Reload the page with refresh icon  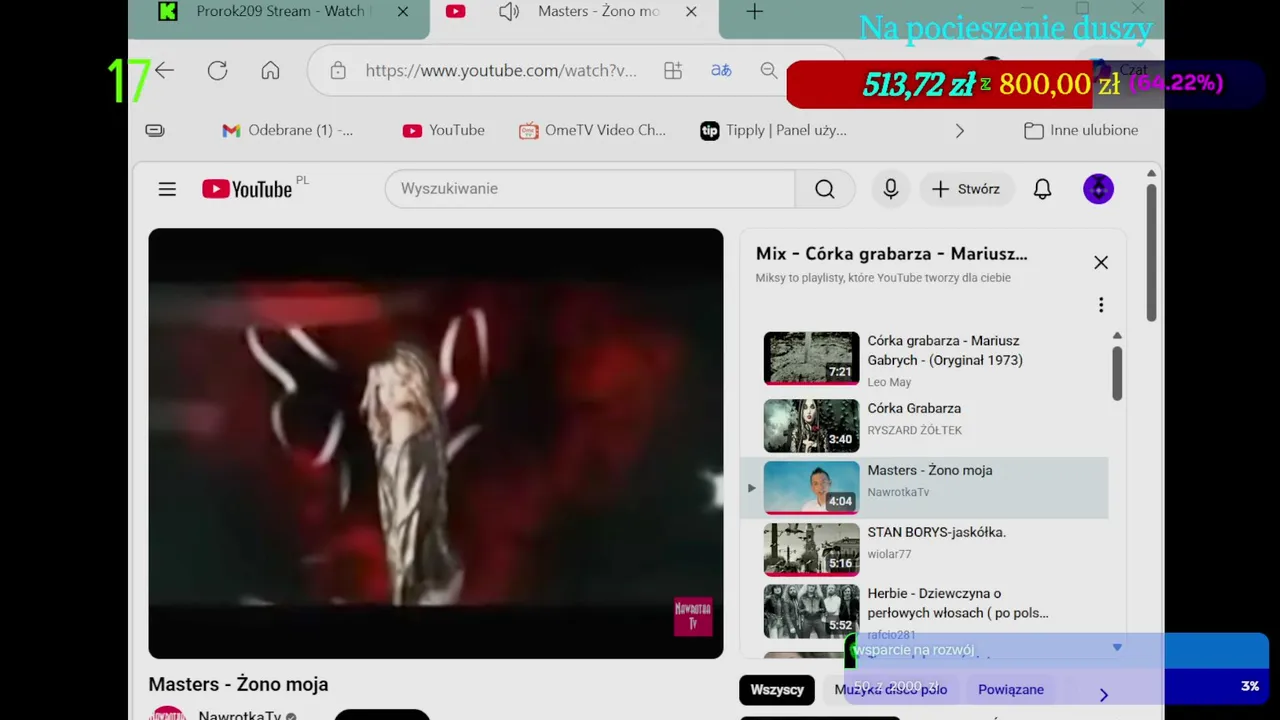[217, 70]
